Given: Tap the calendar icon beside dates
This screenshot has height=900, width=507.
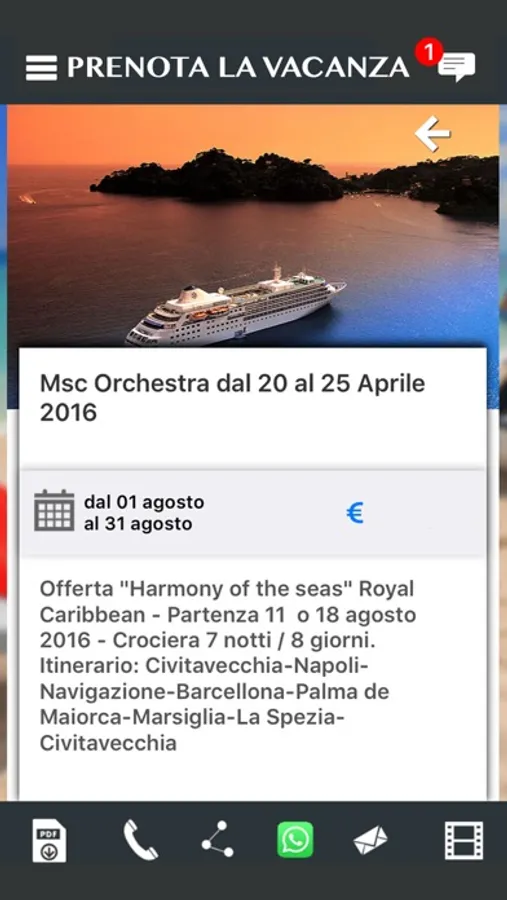Looking at the screenshot, I should pyautogui.click(x=54, y=510).
